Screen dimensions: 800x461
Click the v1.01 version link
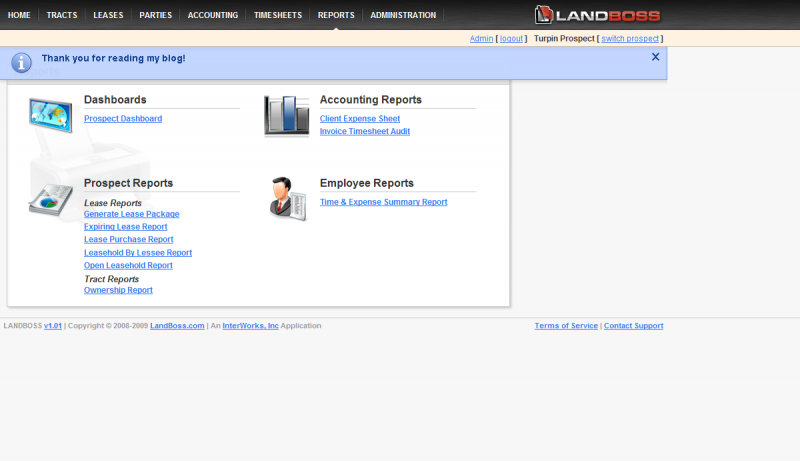(53, 326)
